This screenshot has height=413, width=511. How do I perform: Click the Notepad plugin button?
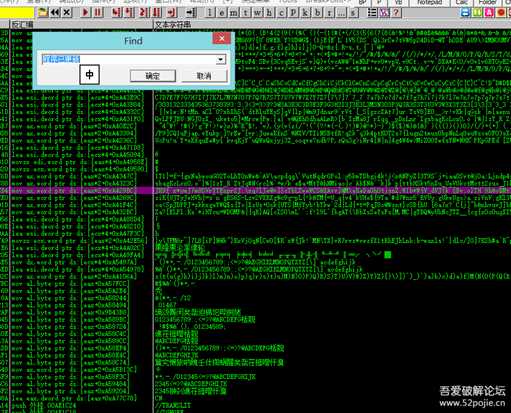pyautogui.click(x=430, y=2)
